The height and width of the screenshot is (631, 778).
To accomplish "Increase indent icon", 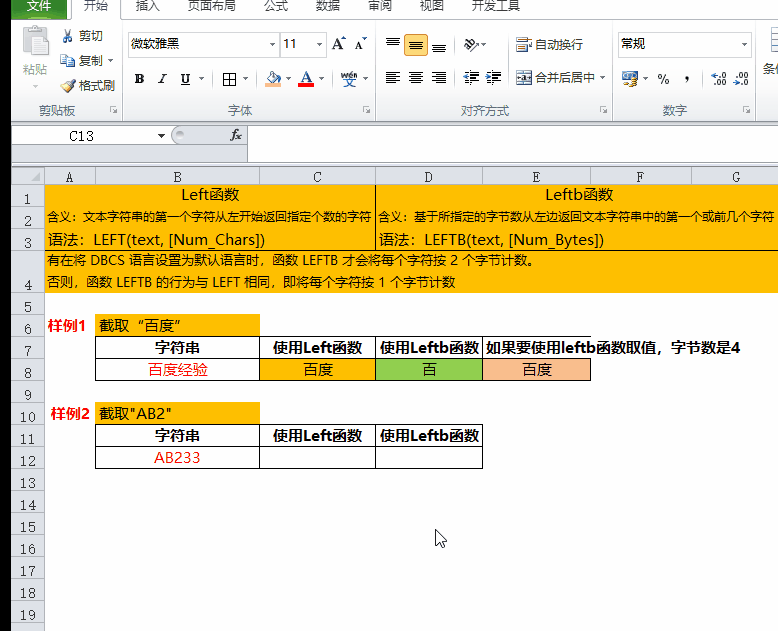I will click(494, 77).
